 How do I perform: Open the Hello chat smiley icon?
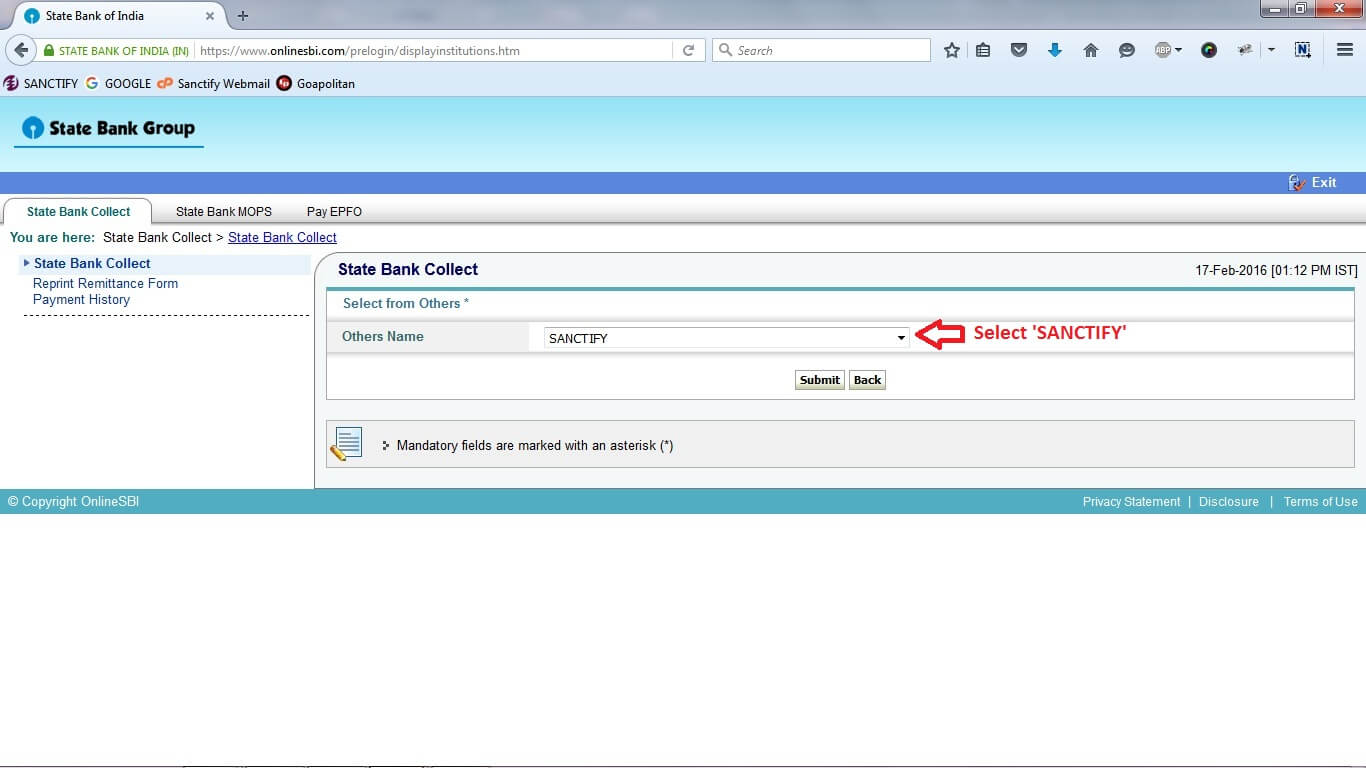coord(1127,50)
